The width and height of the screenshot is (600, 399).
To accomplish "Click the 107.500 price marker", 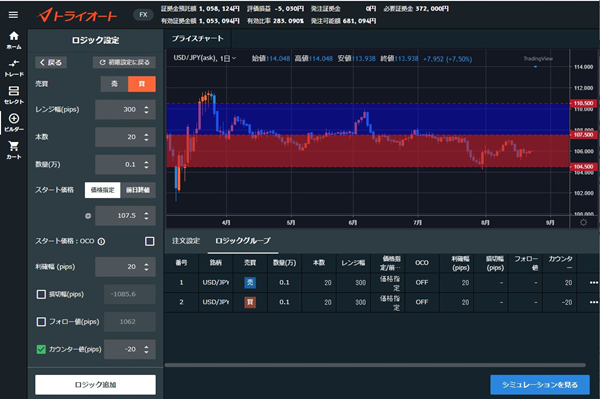I will (583, 135).
